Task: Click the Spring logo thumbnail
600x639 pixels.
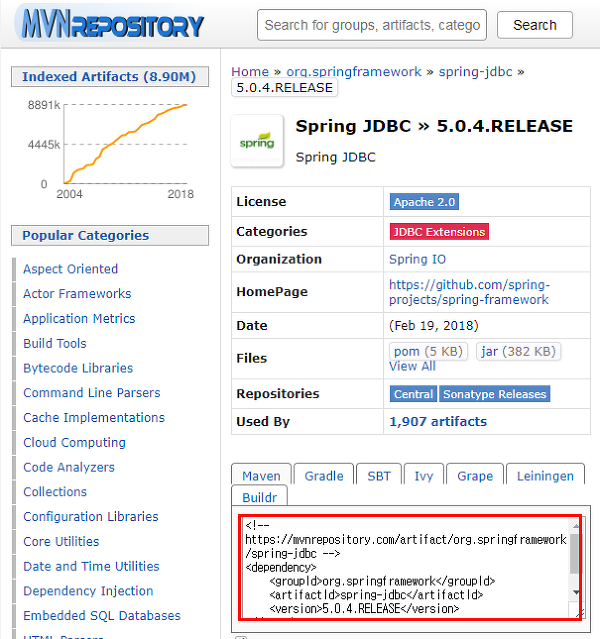Action: click(257, 141)
